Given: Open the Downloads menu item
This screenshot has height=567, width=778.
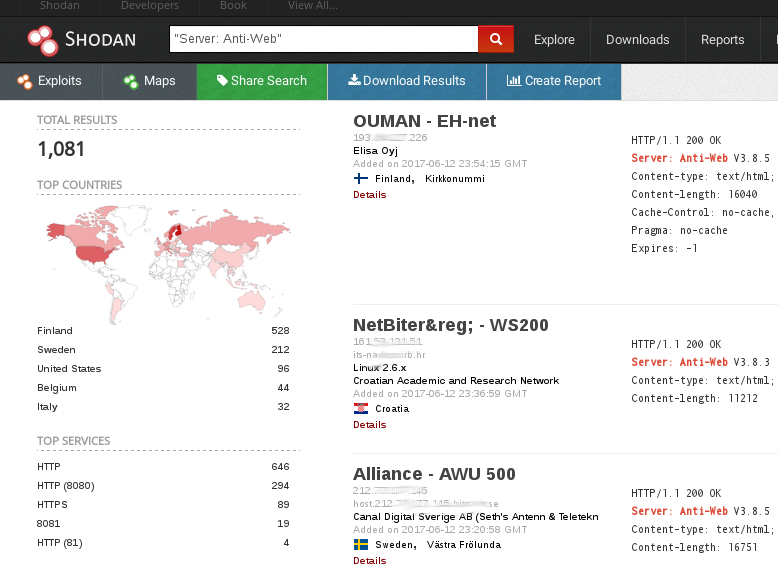Looking at the screenshot, I should click(638, 40).
